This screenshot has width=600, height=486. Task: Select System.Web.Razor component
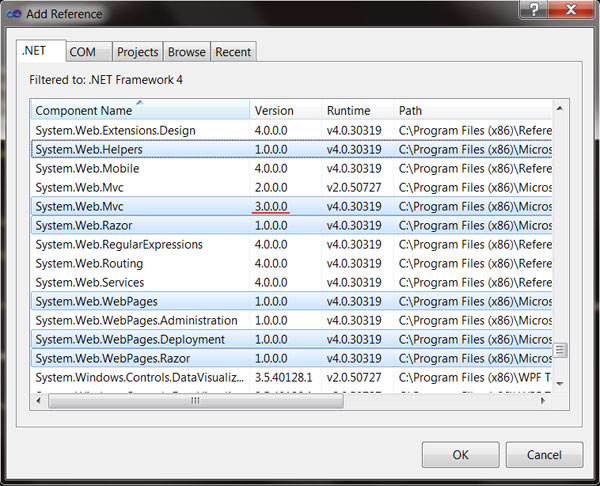pos(292,225)
